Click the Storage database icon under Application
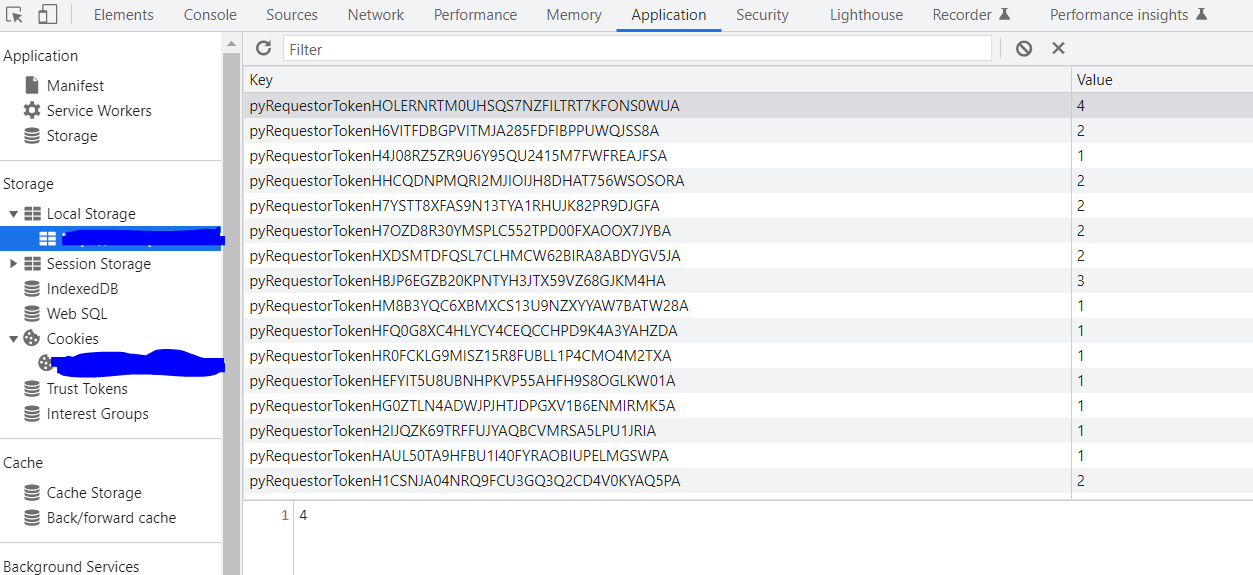1253x575 pixels. pos(32,135)
